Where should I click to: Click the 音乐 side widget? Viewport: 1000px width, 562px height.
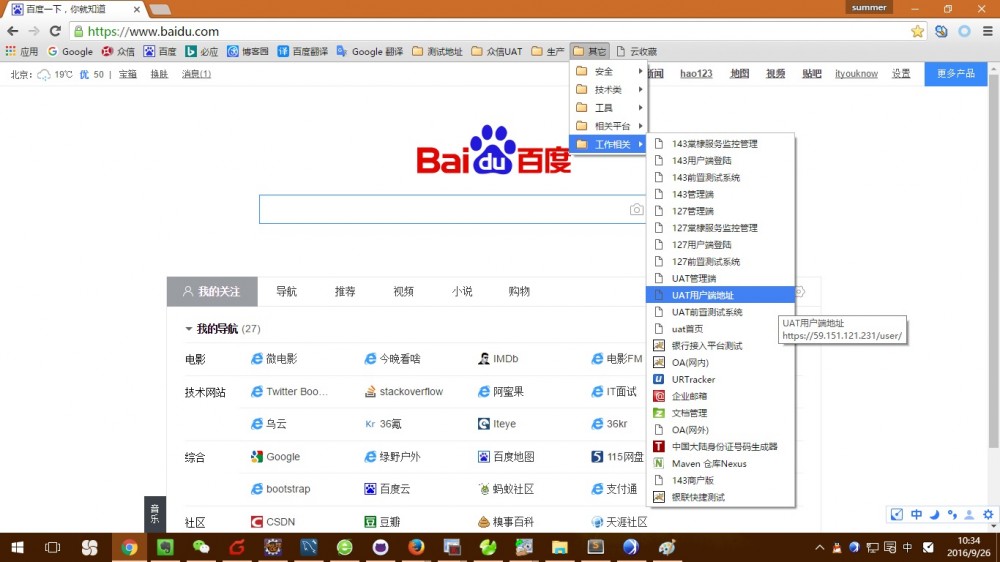pyautogui.click(x=155, y=514)
